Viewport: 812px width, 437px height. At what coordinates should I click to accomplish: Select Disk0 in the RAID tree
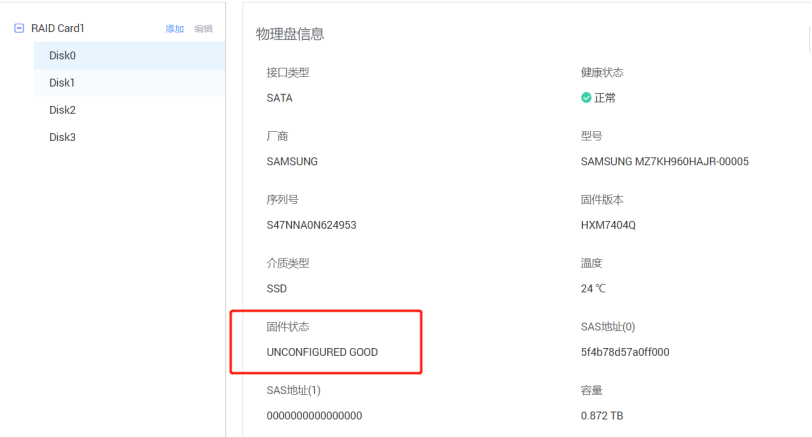tap(62, 56)
